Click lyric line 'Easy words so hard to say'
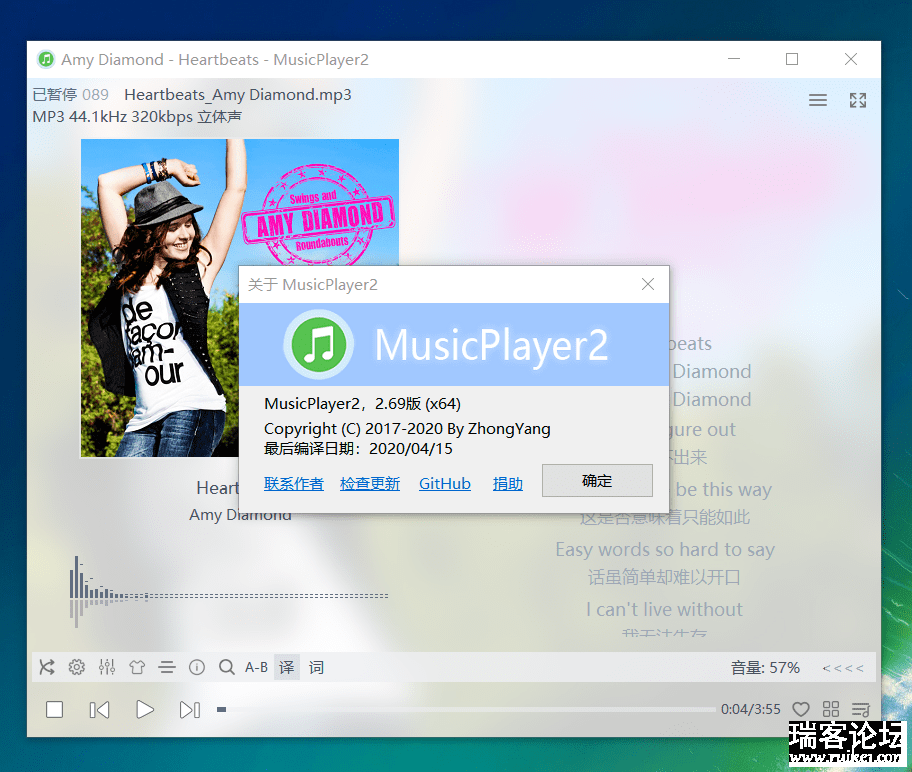912x772 pixels. click(x=665, y=549)
